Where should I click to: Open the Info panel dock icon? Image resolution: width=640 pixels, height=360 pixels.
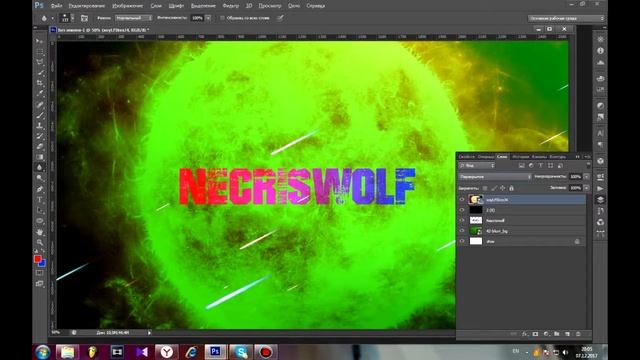click(600, 51)
